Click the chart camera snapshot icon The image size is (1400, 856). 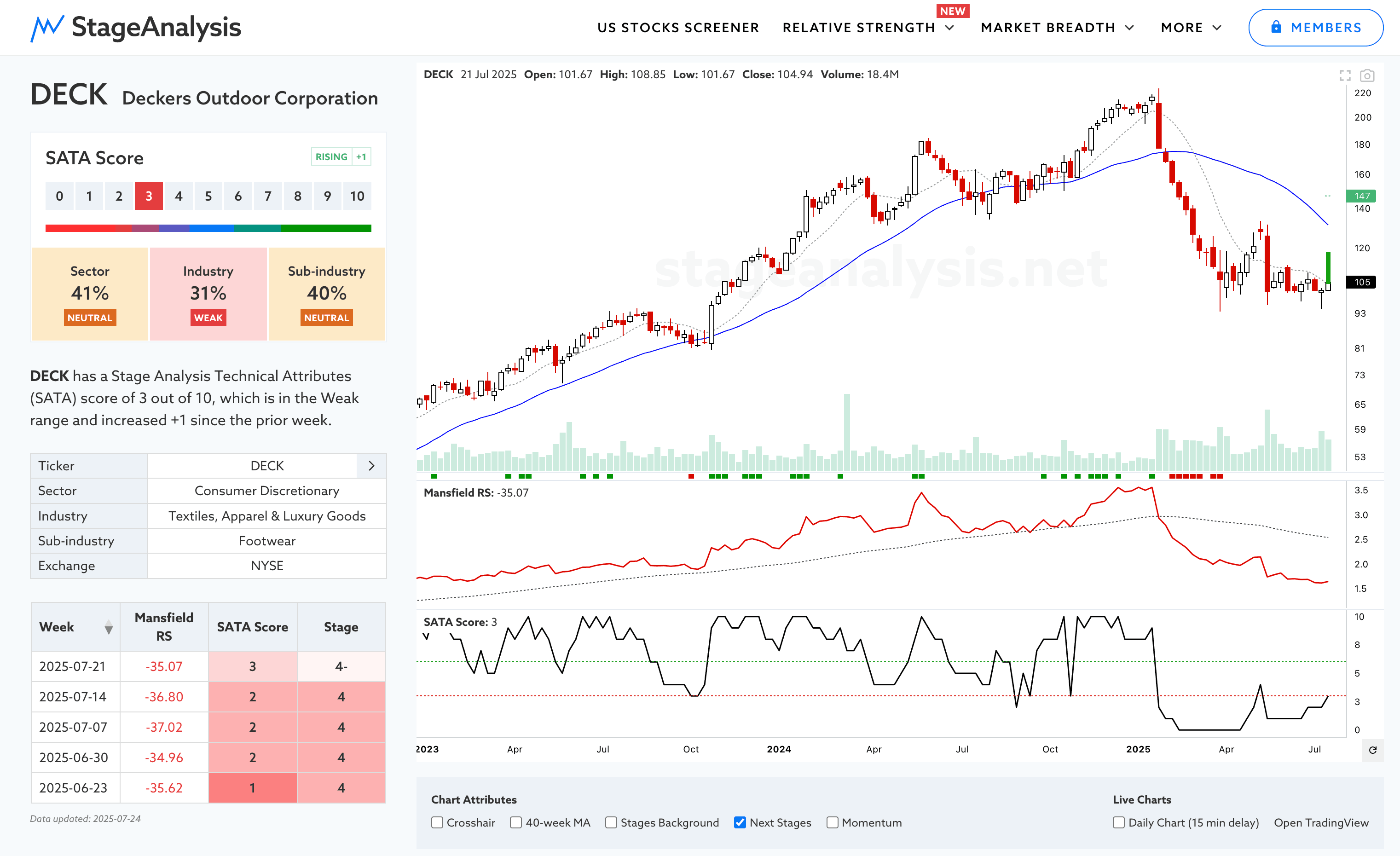pos(1367,75)
